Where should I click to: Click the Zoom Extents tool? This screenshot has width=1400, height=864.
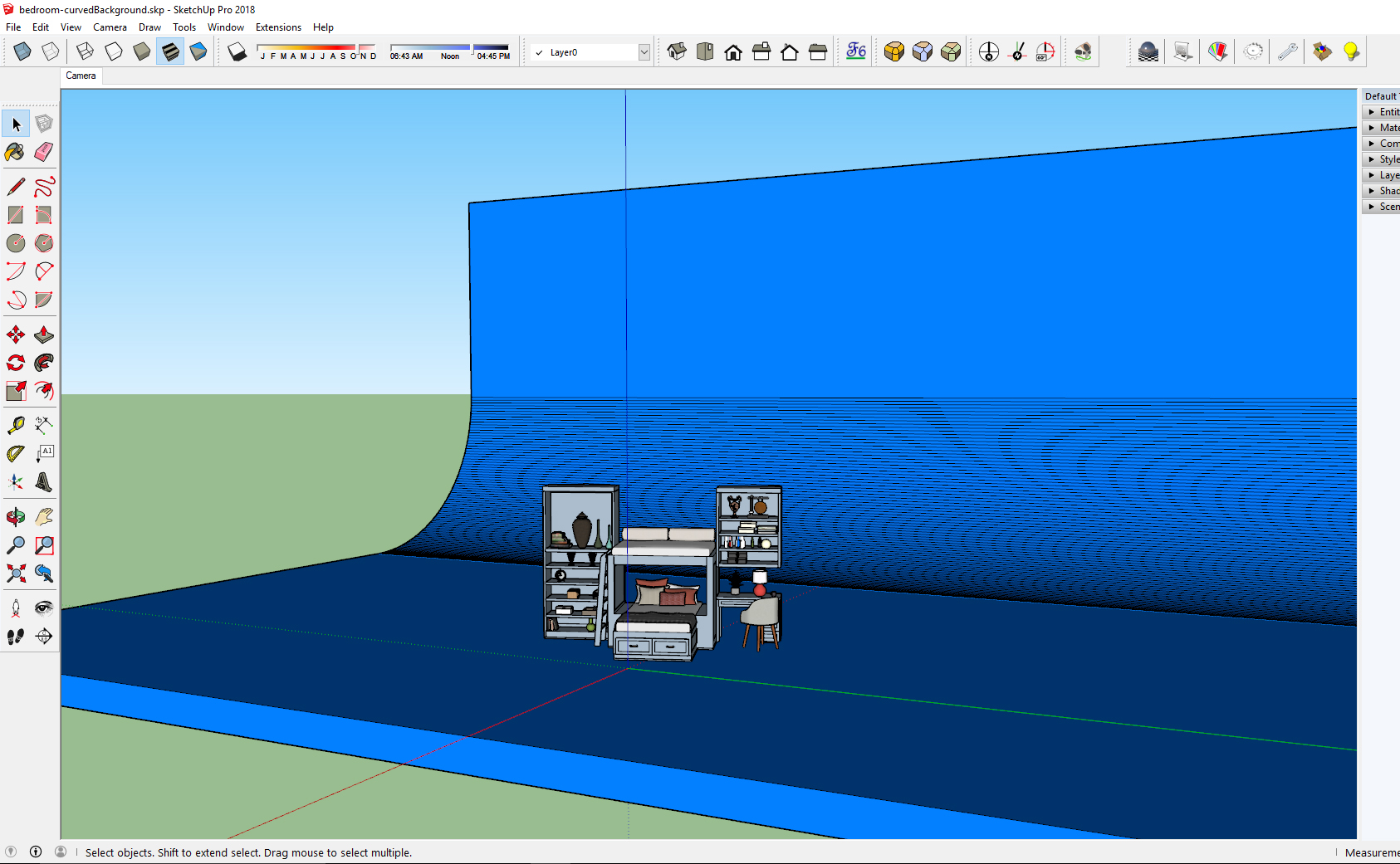tap(15, 574)
